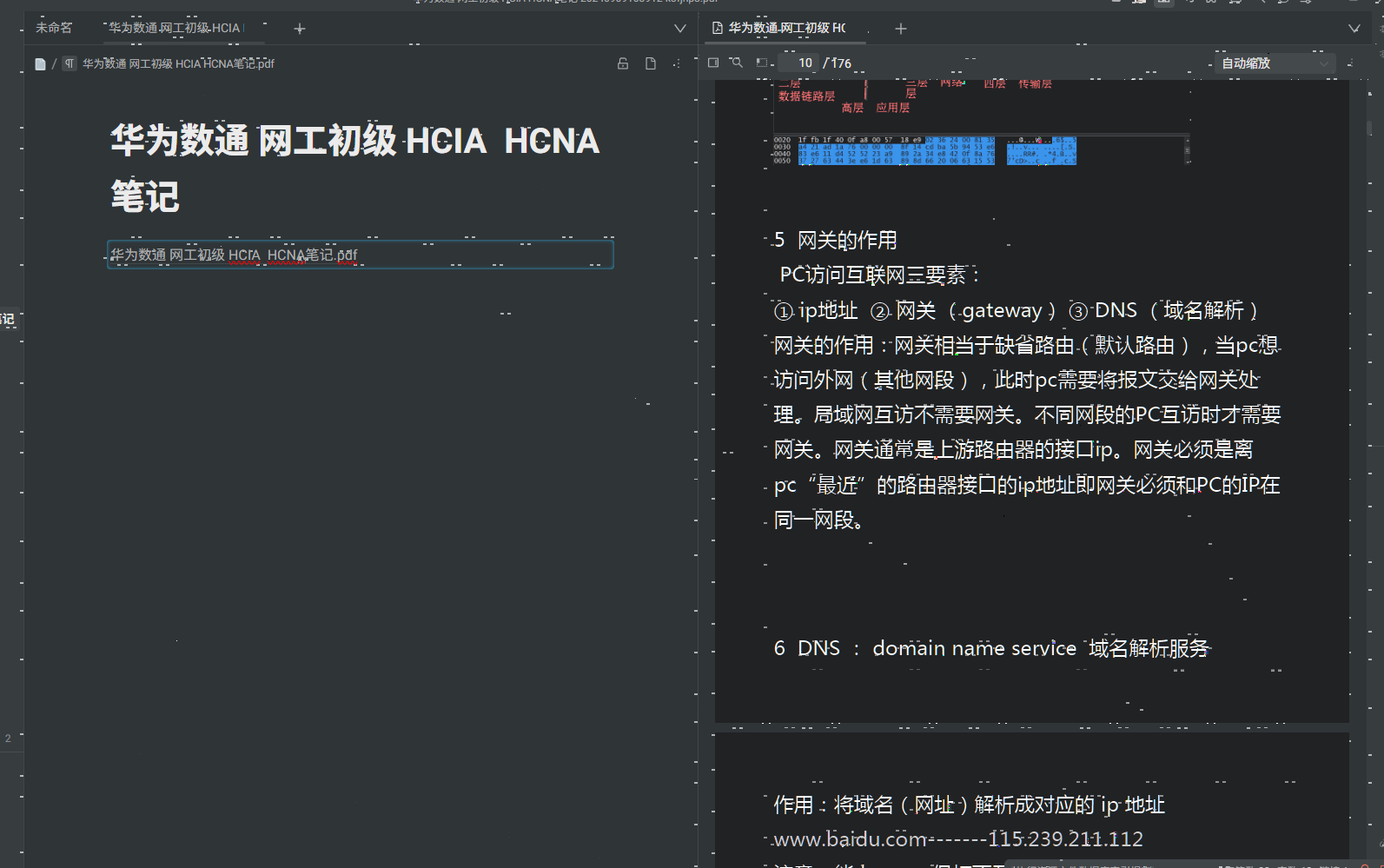
Task: Open the 自动缩放 zoom dropdown
Action: tap(1274, 63)
